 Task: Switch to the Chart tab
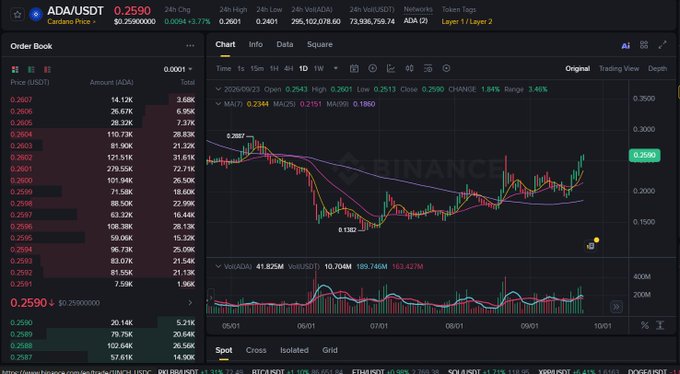click(x=225, y=44)
